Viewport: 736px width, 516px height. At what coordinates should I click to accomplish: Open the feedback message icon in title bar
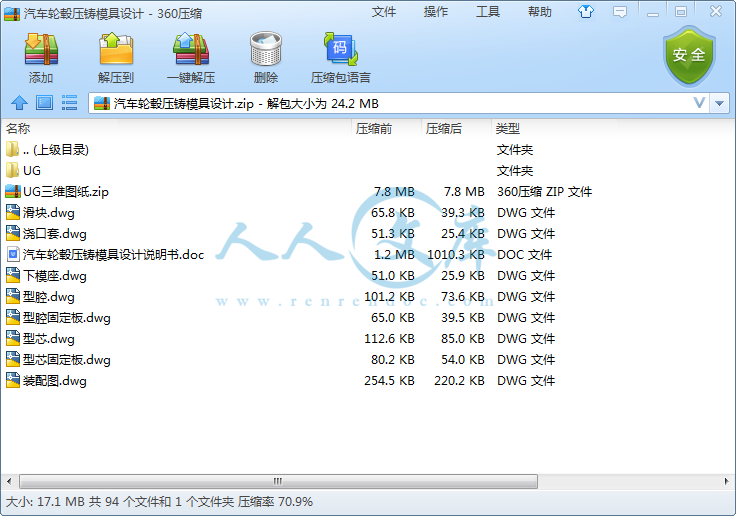[x=620, y=12]
